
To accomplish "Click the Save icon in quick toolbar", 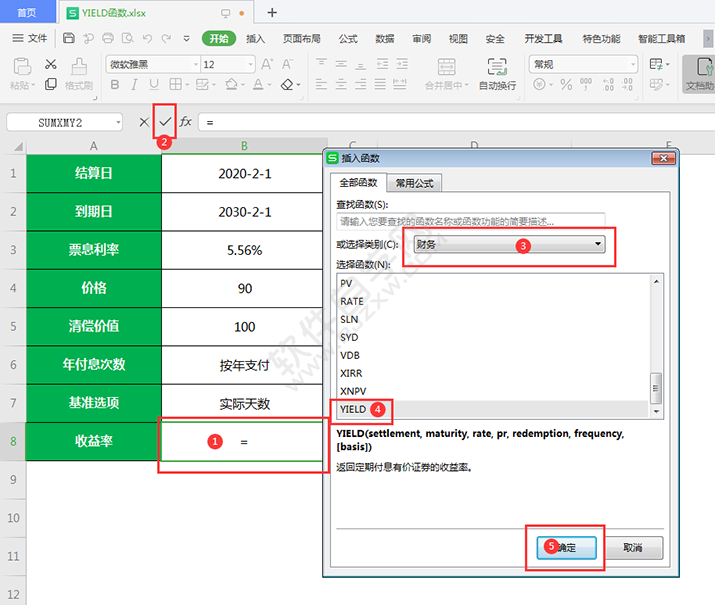I will [68, 38].
